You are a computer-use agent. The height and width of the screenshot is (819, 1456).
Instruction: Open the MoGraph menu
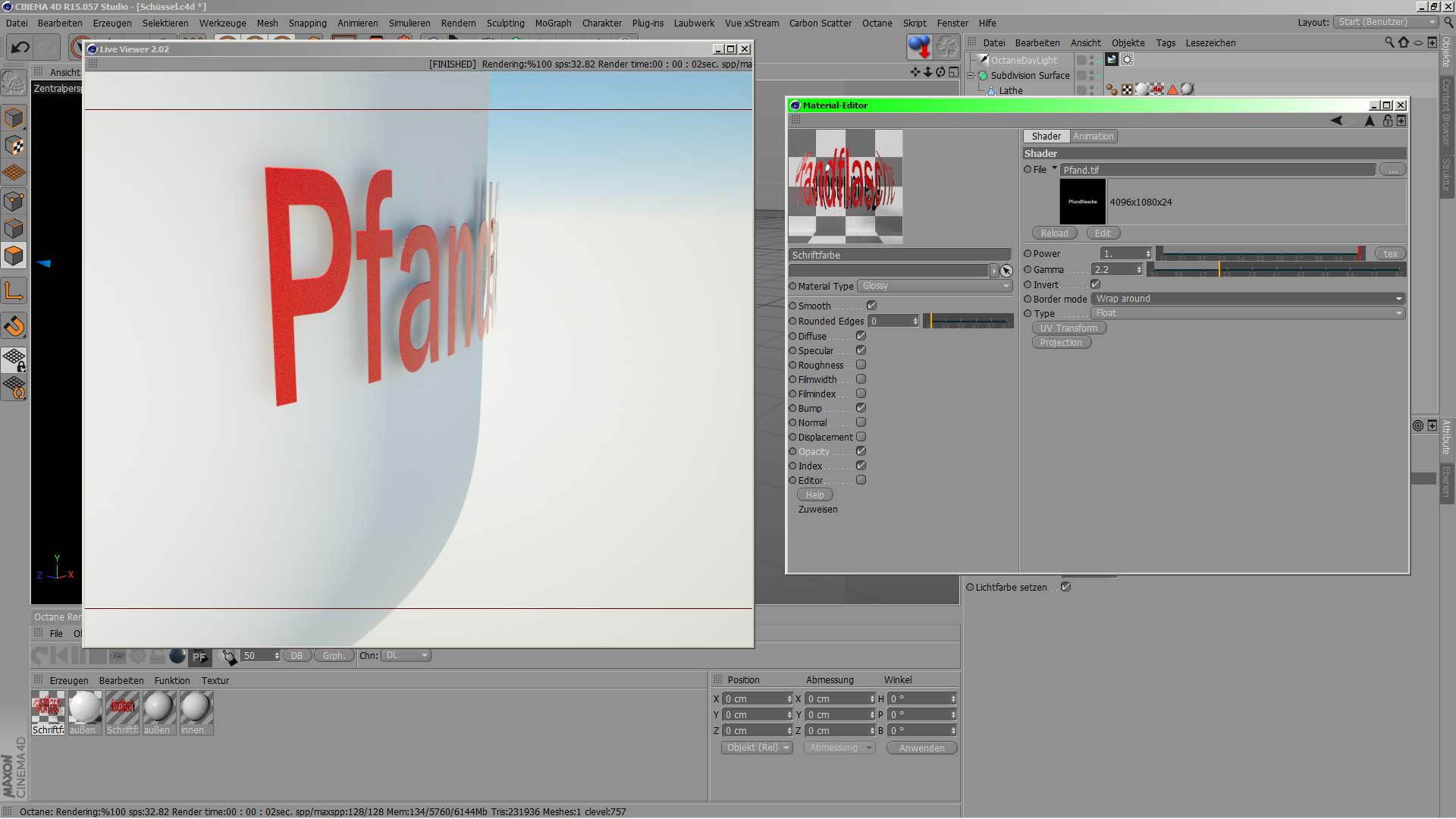[553, 23]
